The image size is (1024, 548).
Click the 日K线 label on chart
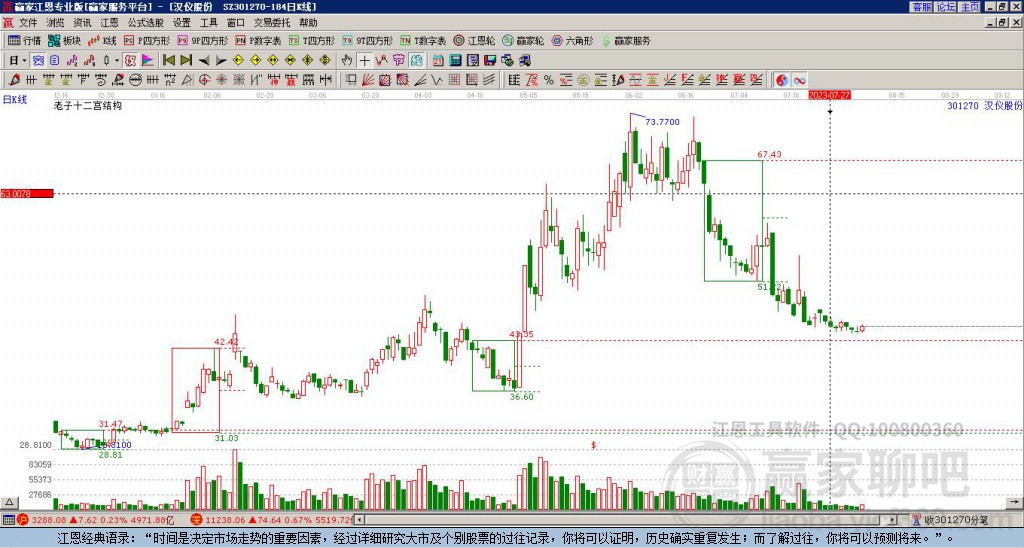15,100
